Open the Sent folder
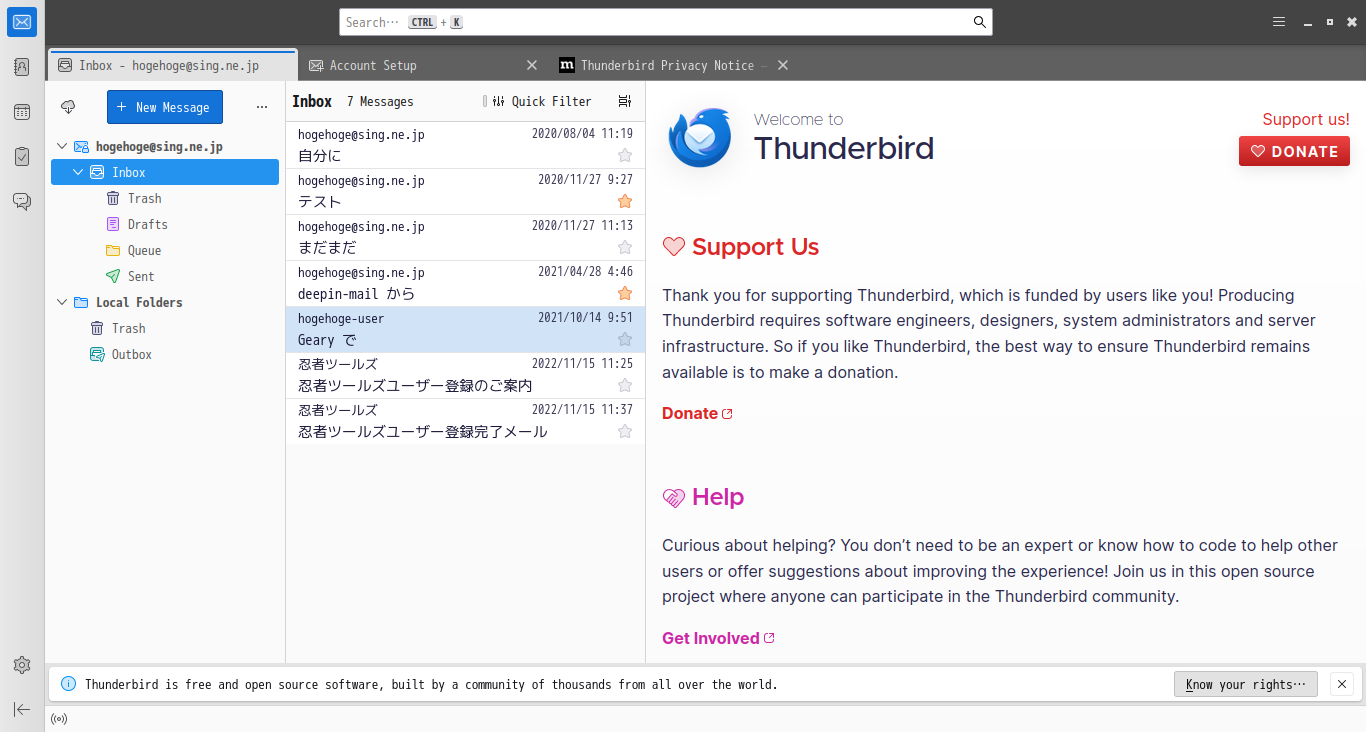This screenshot has height=732, width=1366. 165,276
